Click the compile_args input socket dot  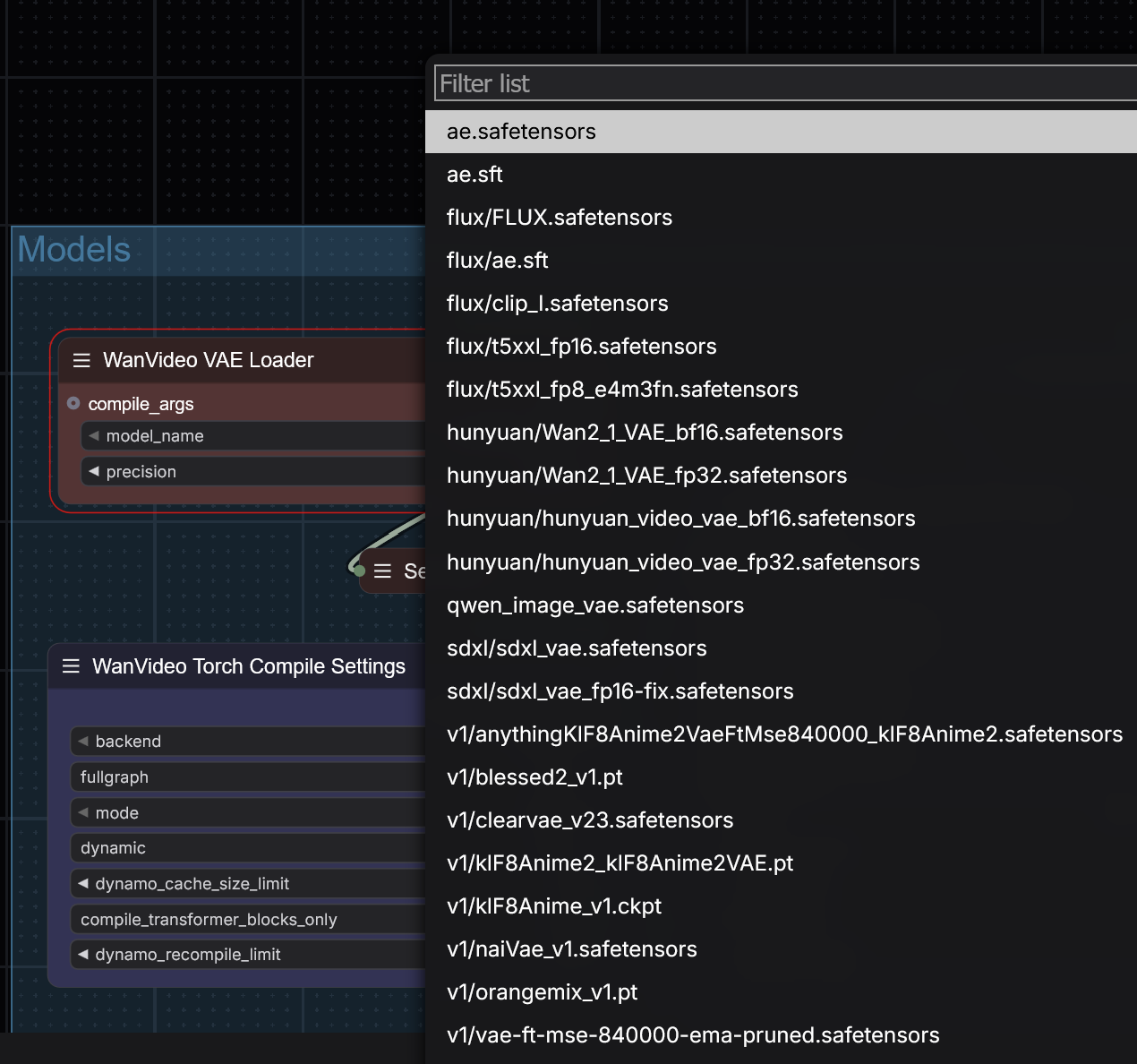click(x=73, y=403)
